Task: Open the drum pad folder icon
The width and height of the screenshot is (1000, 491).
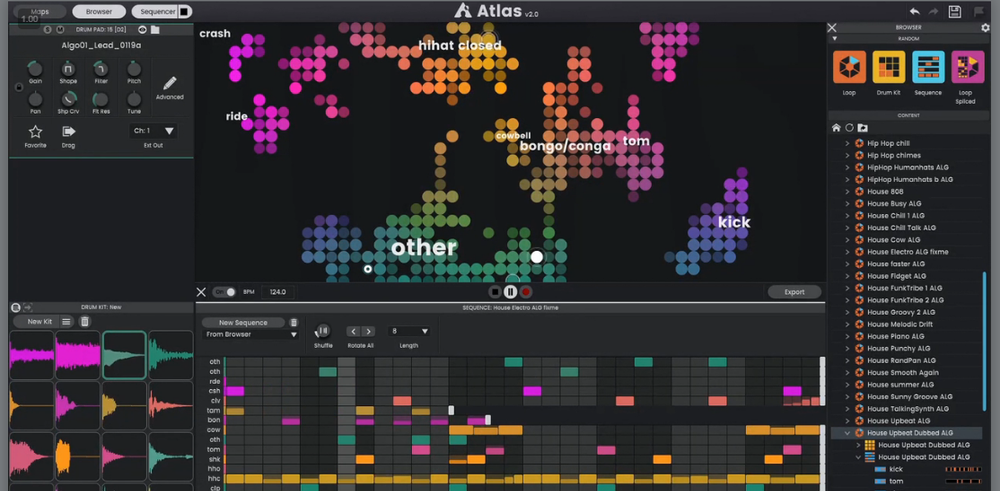Action: [x=155, y=29]
